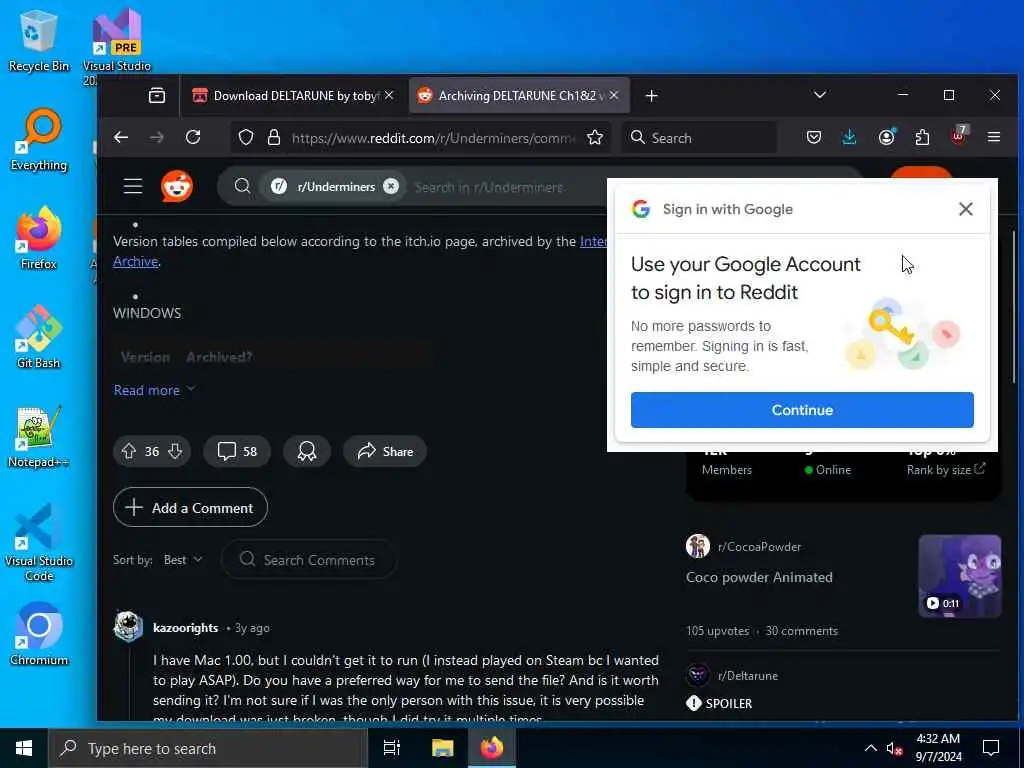Screen dimensions: 1024x768
Task: Open Firefox application hamburger menu
Action: (994, 137)
